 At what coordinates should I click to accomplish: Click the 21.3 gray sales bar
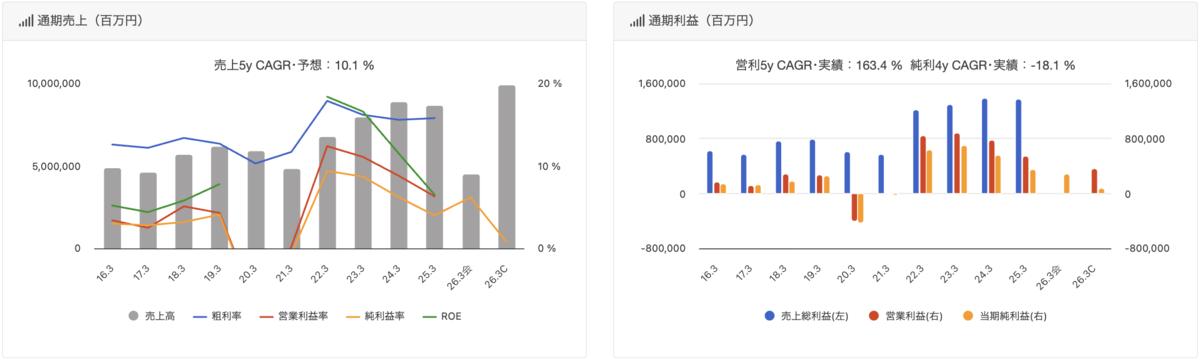coord(292,209)
